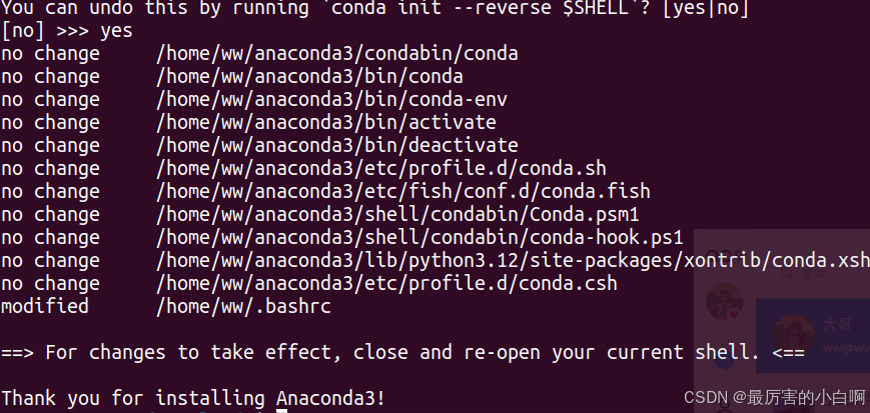Focus the 搜索 search field
The width and height of the screenshot is (870, 413).
point(821,273)
